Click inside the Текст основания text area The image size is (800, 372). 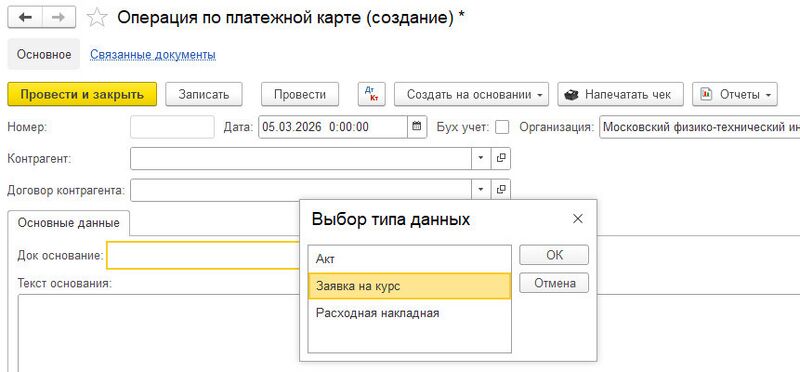coord(158,333)
